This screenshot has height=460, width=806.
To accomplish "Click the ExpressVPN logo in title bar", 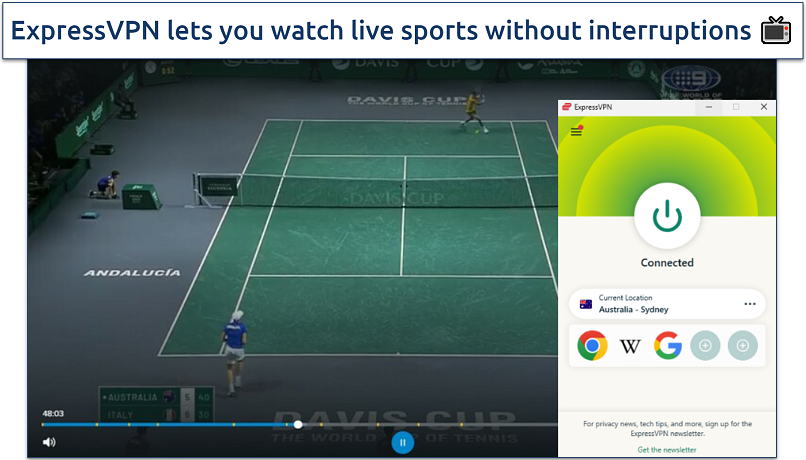I will point(566,107).
